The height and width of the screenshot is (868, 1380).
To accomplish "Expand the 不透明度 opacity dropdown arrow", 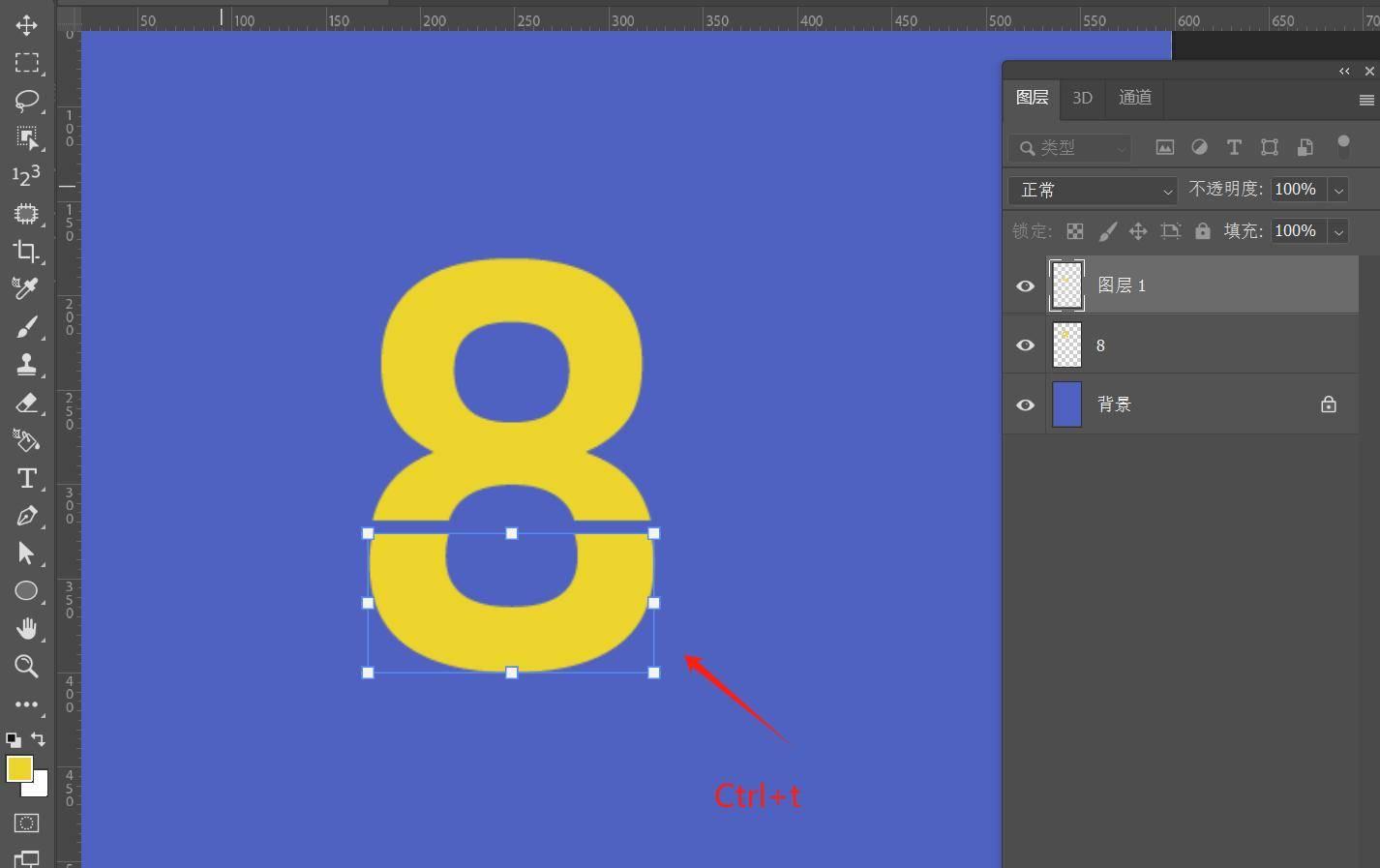I will pos(1338,191).
